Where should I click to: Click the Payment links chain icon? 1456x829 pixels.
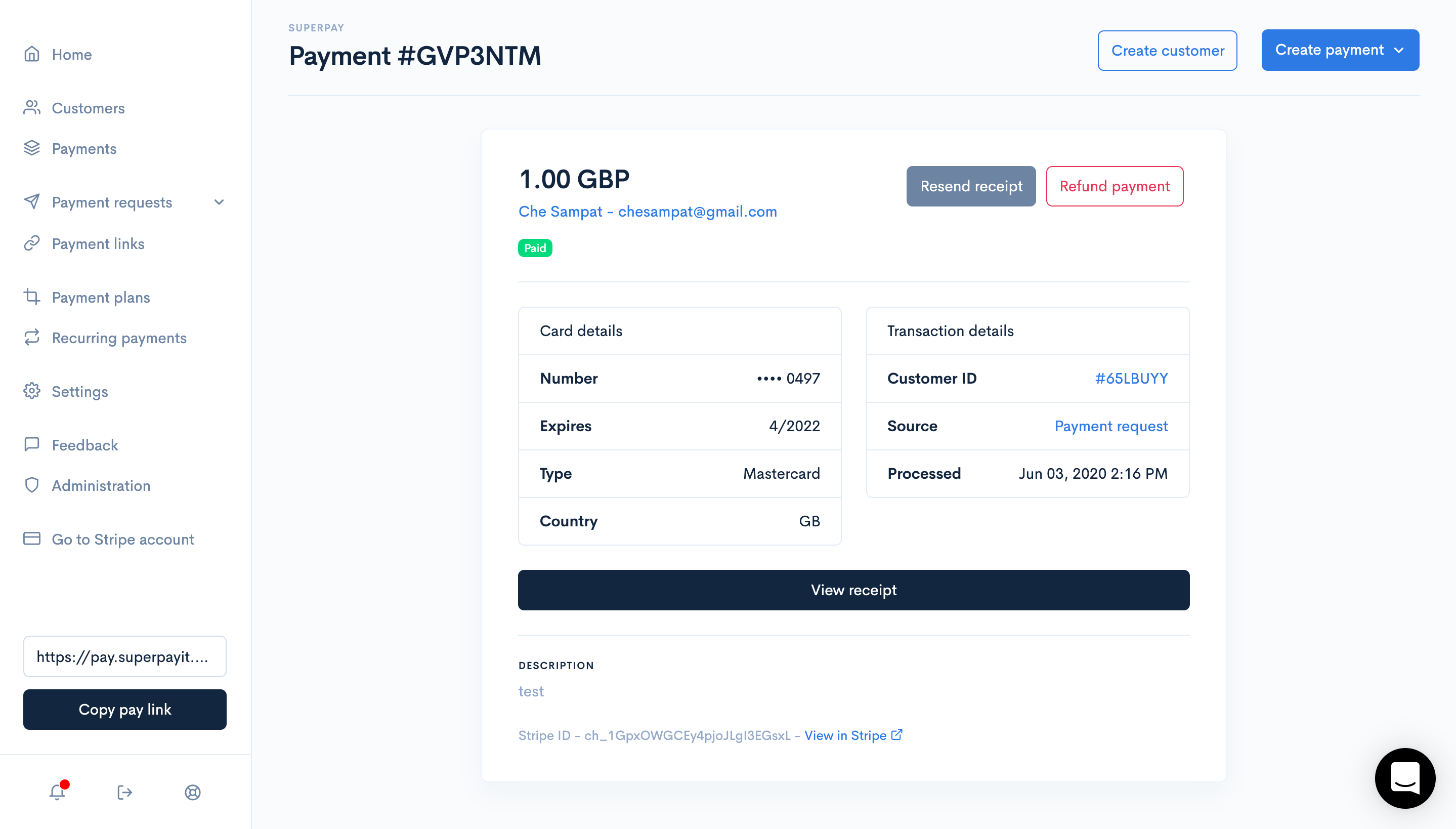(32, 244)
